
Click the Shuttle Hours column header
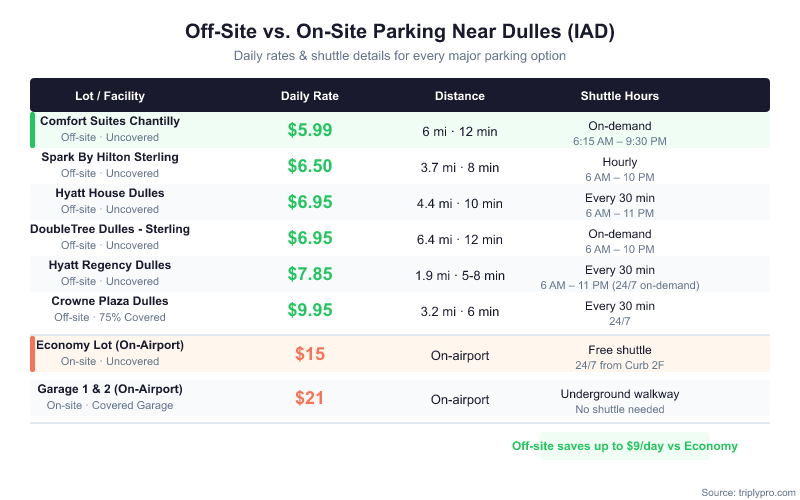pos(620,96)
